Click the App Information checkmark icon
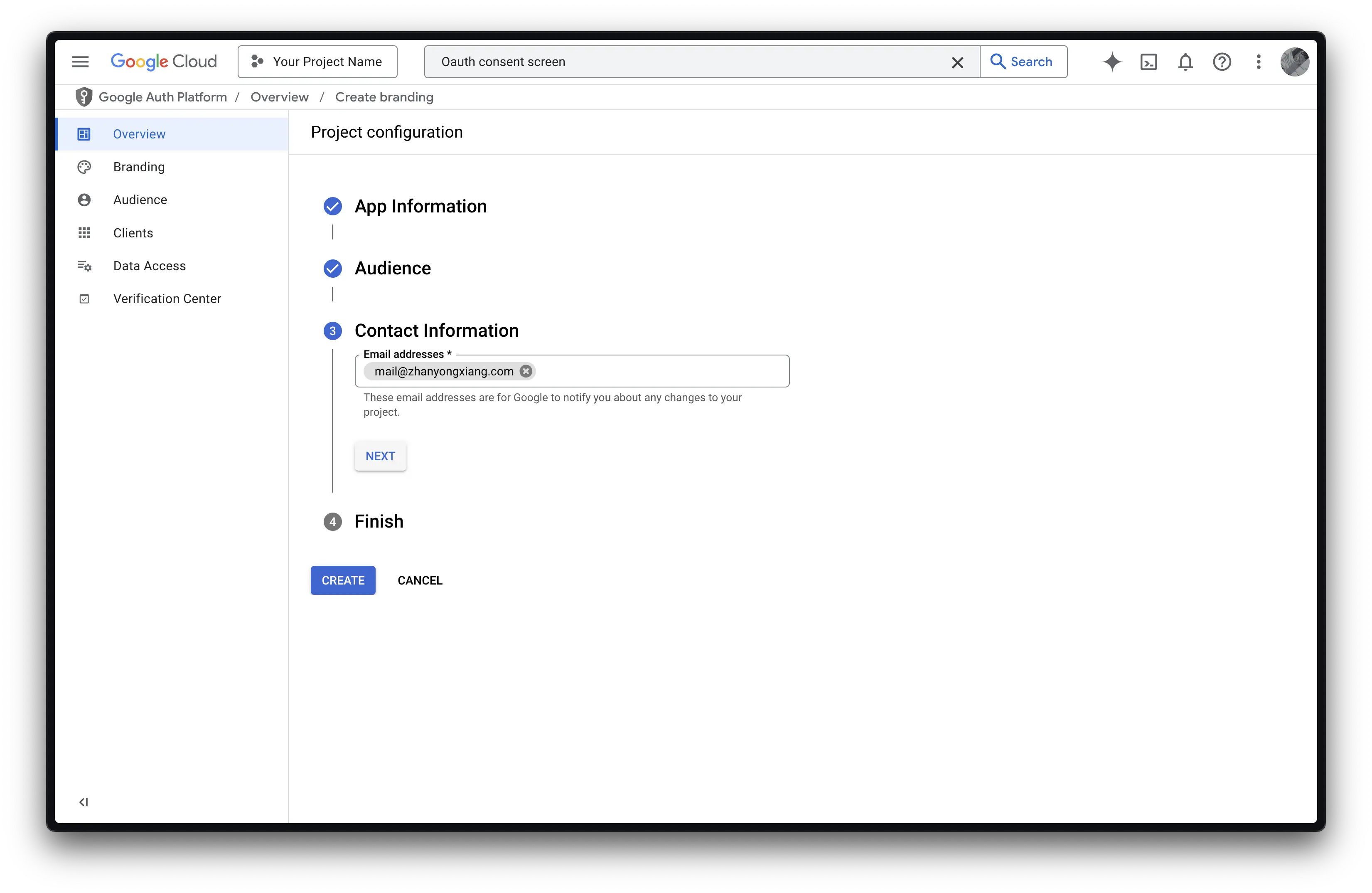The height and width of the screenshot is (893, 1372). 333,206
